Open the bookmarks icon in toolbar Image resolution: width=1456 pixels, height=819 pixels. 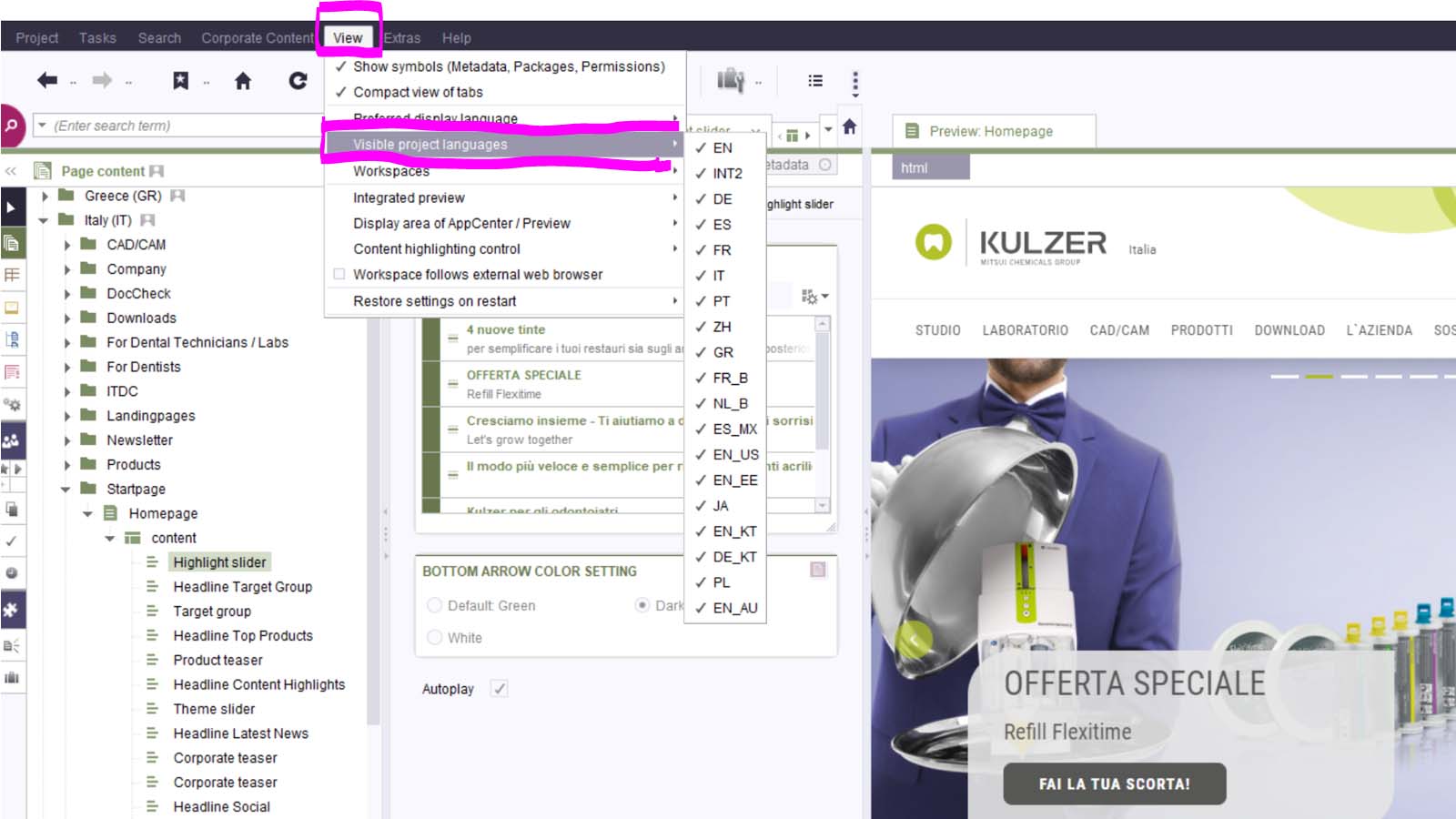tap(181, 81)
